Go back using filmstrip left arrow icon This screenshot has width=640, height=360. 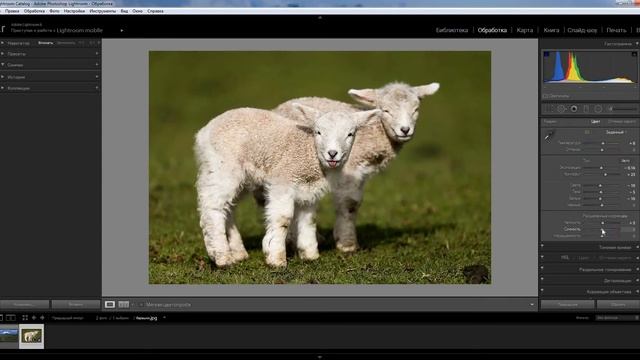click(x=34, y=318)
